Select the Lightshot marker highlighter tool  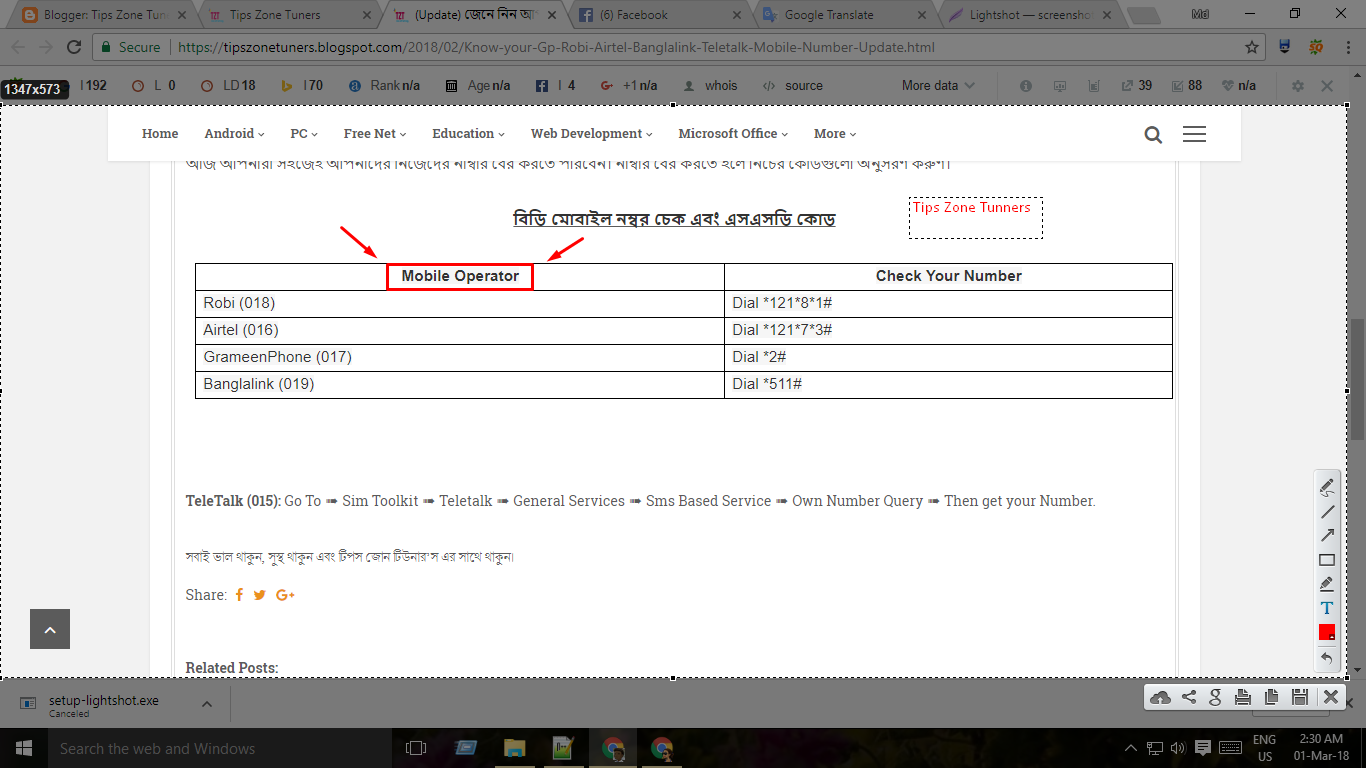tap(1327, 584)
